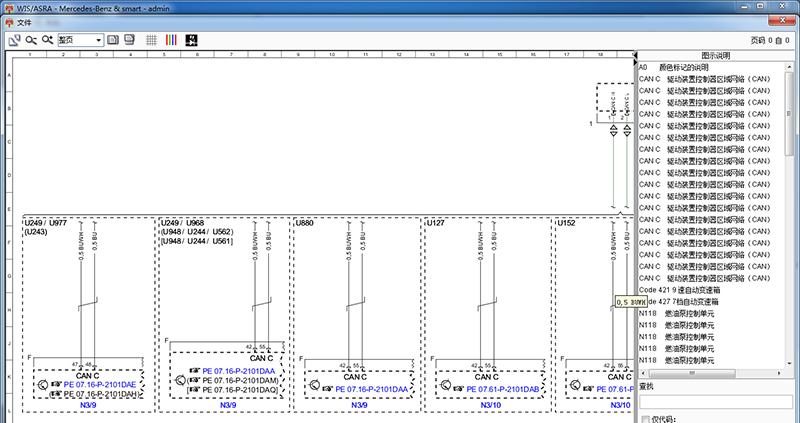Viewport: 800px width, 423px height.
Task: Click the zoom in magnifier icon
Action: tap(47, 40)
